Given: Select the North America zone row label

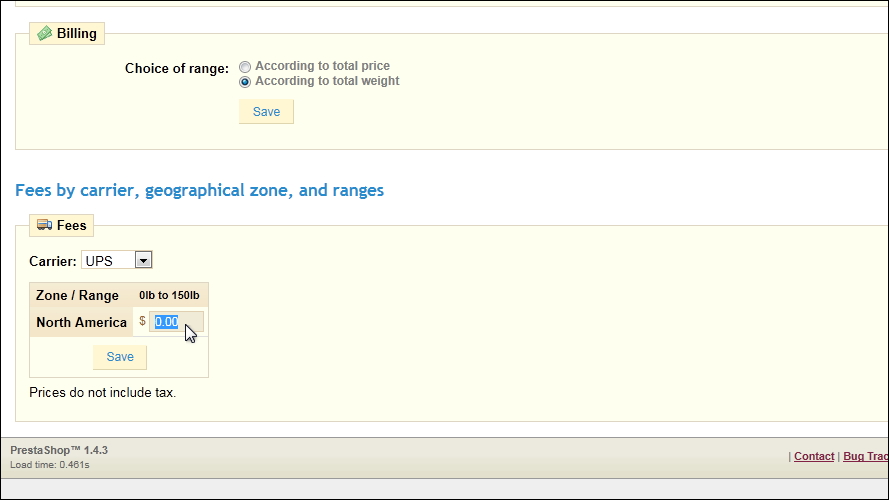Looking at the screenshot, I should click(x=81, y=323).
